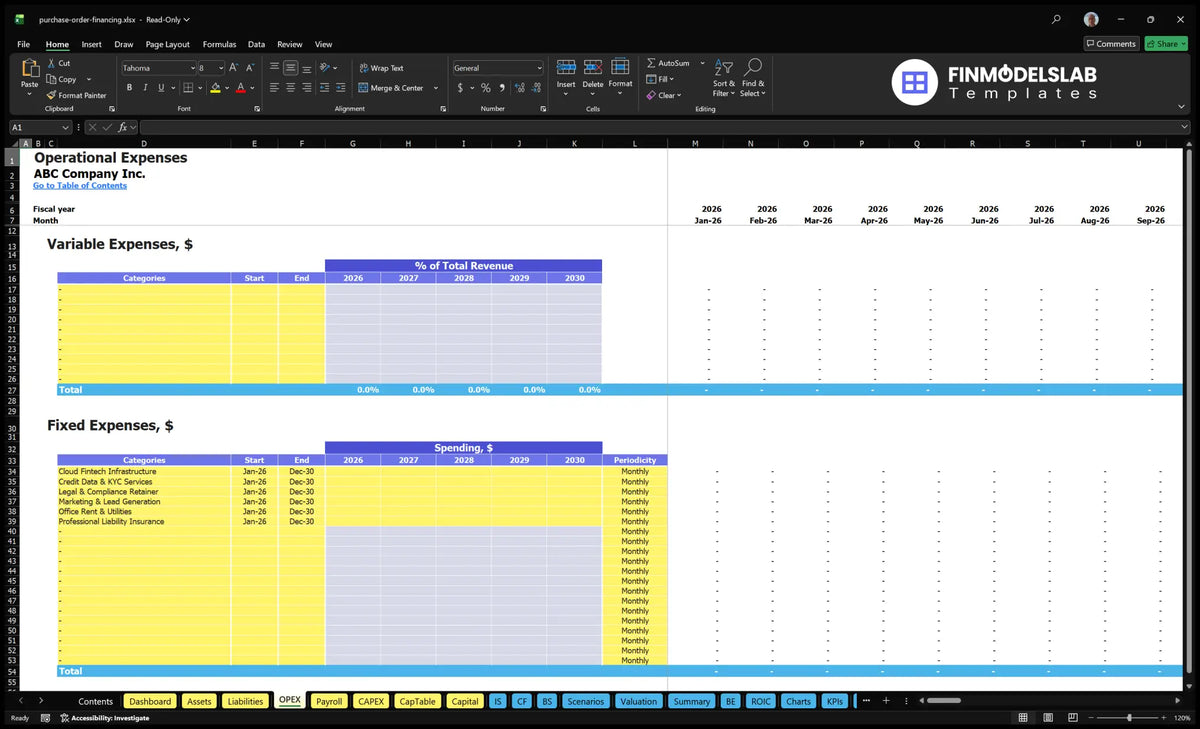Image resolution: width=1200 pixels, height=729 pixels.
Task: Apply percent style format
Action: point(486,88)
